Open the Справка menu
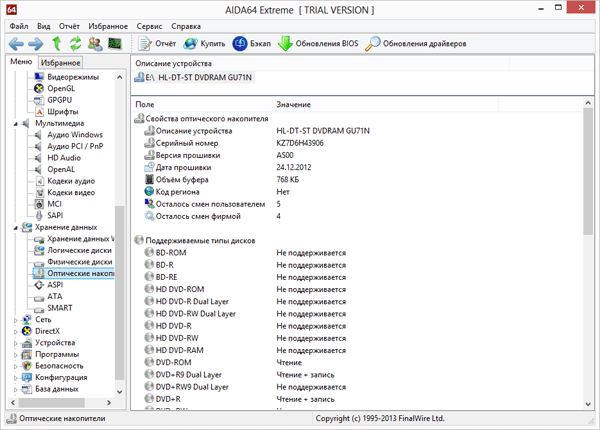Viewport: 600px width, 430px height. pyautogui.click(x=186, y=26)
